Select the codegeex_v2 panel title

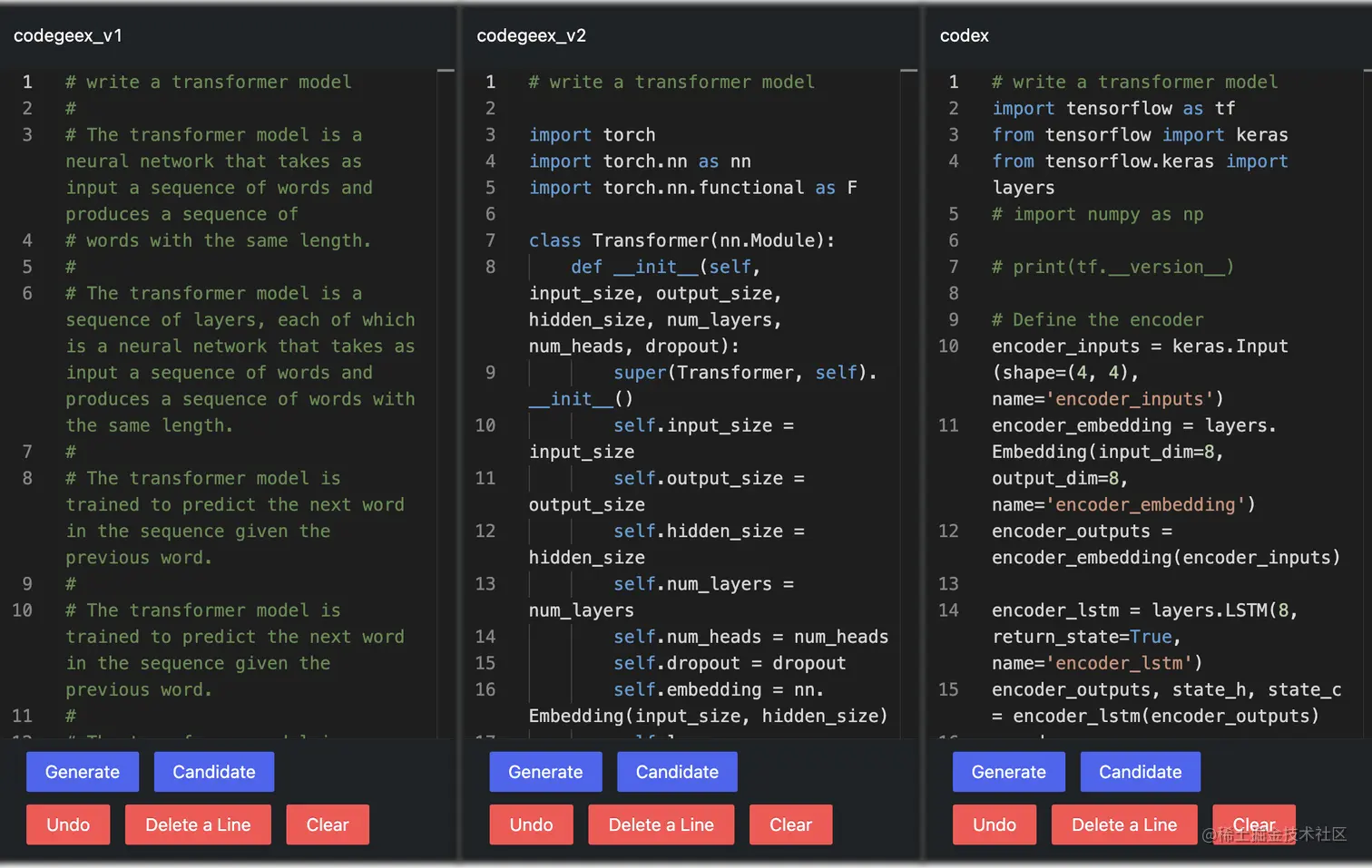coord(532,35)
